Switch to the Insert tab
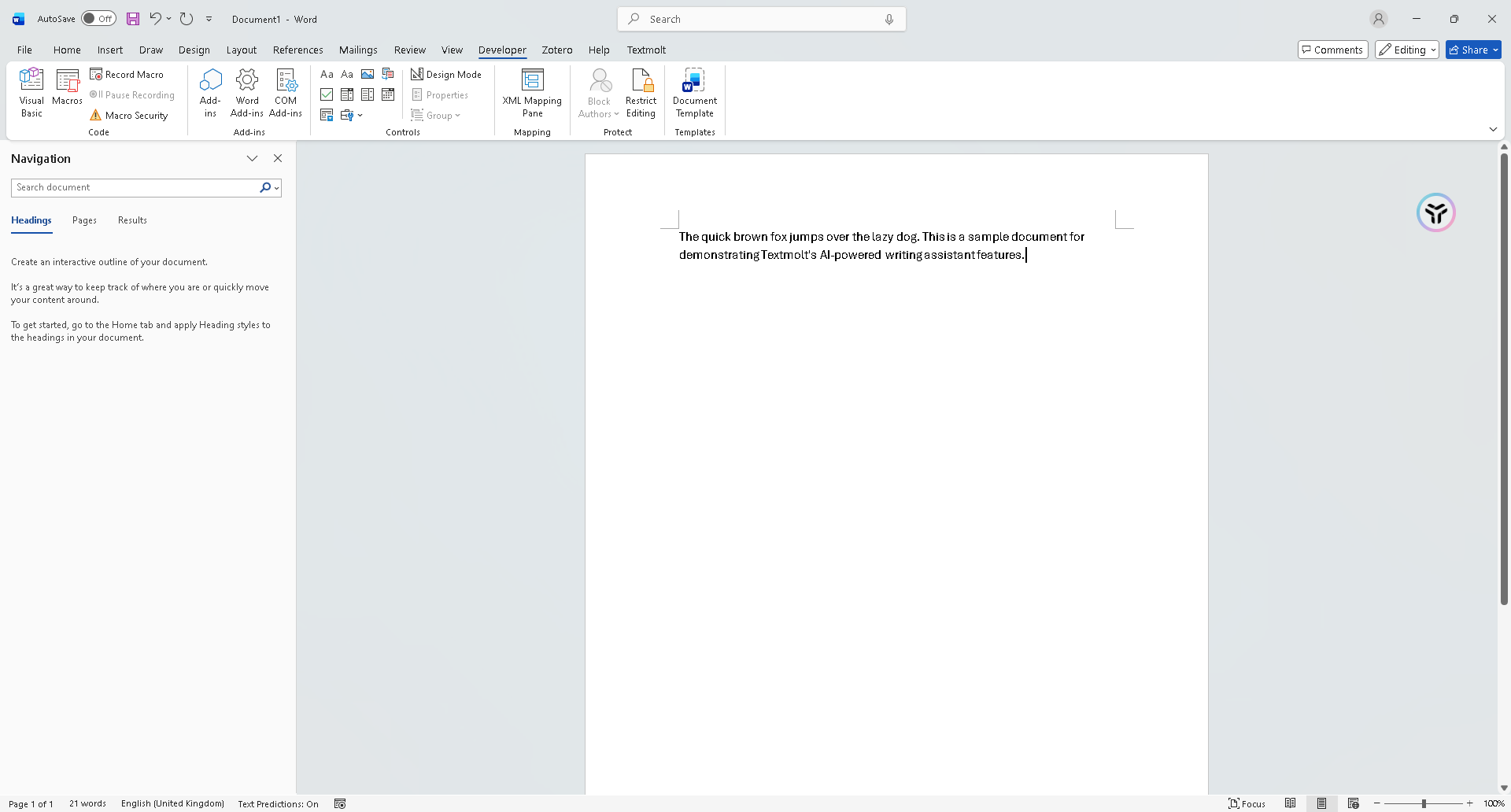The image size is (1511, 812). [110, 50]
